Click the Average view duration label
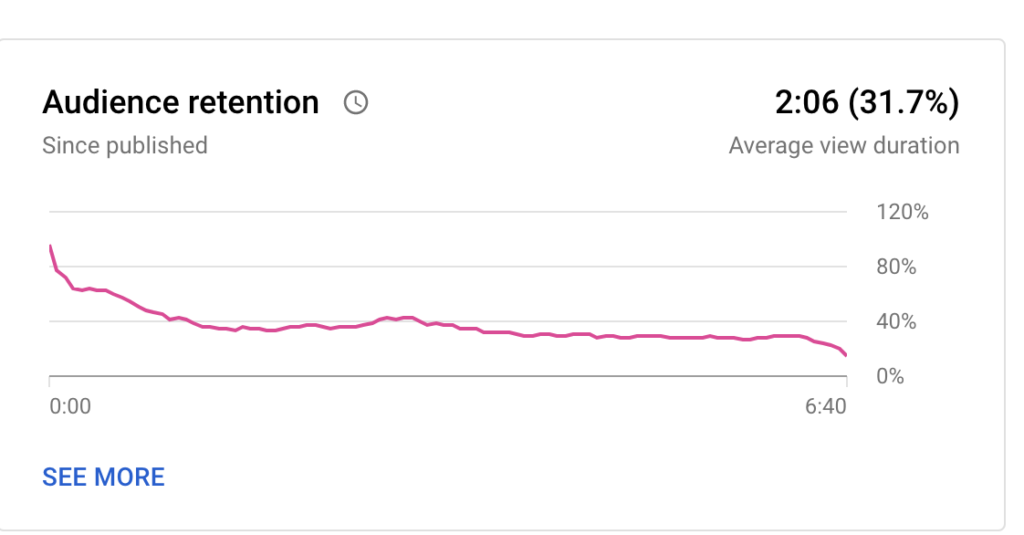 (844, 145)
